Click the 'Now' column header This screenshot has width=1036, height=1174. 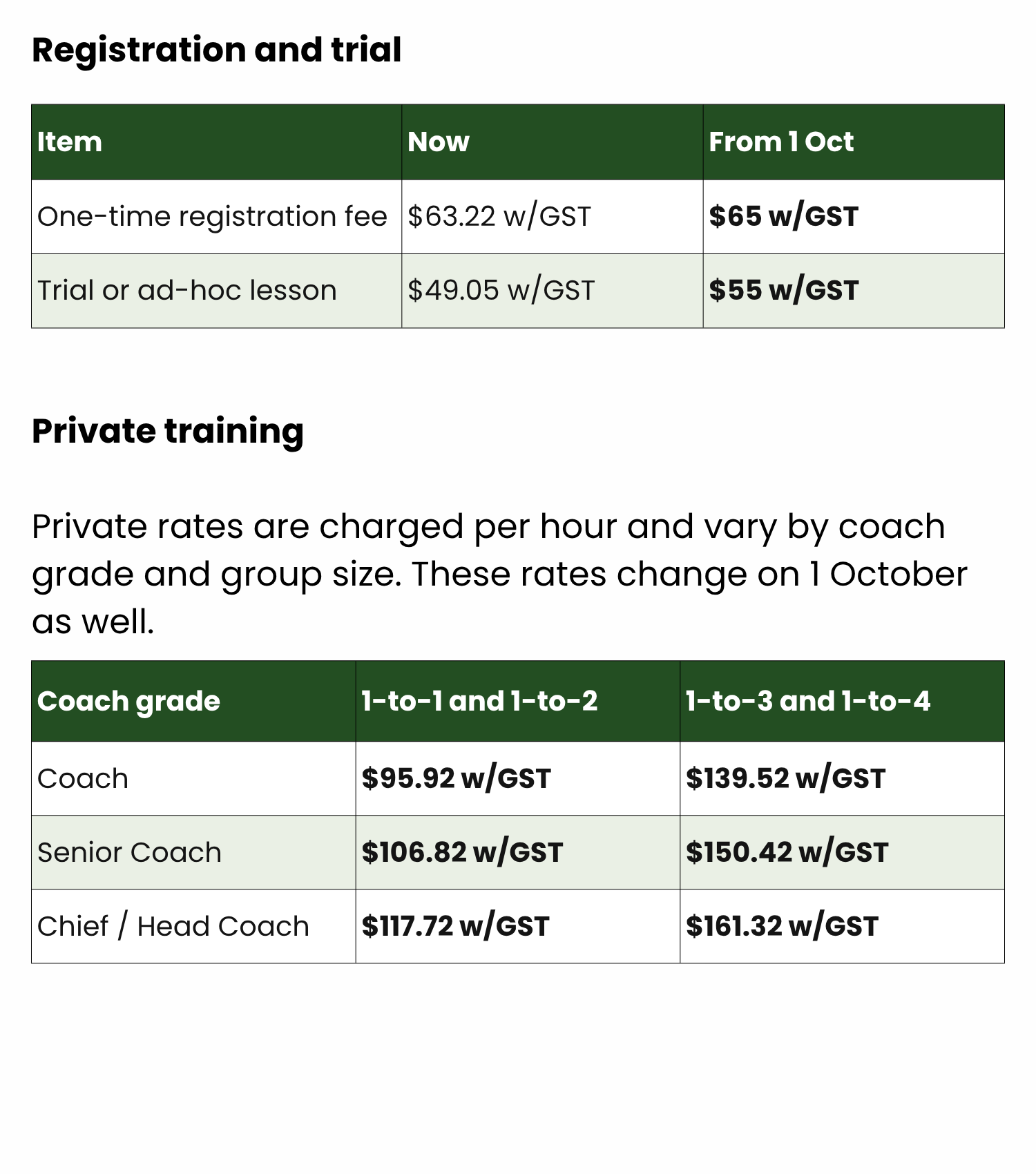[x=438, y=142]
